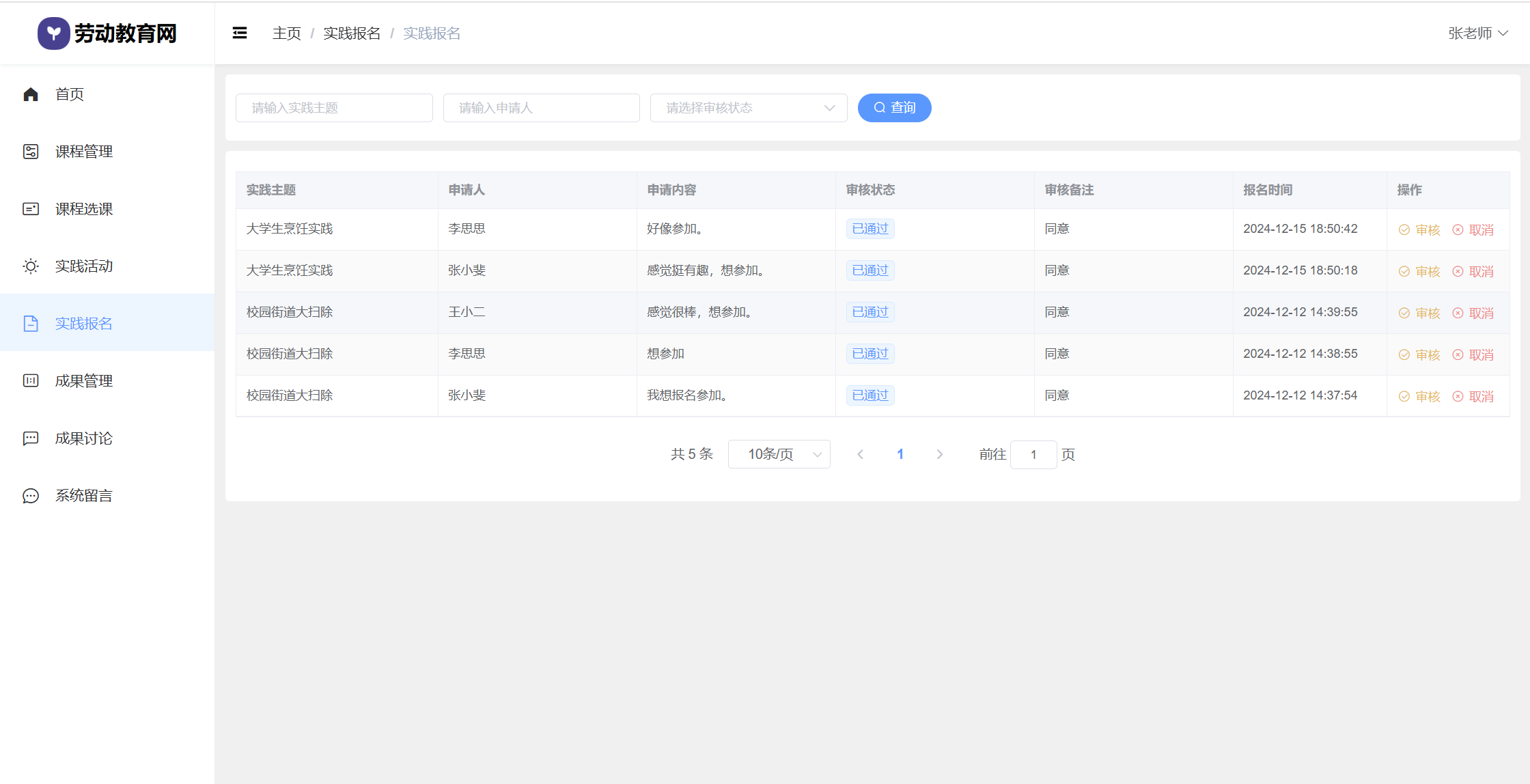Click the 课程管理 sidebar icon
The width and height of the screenshot is (1530, 784).
pyautogui.click(x=31, y=152)
